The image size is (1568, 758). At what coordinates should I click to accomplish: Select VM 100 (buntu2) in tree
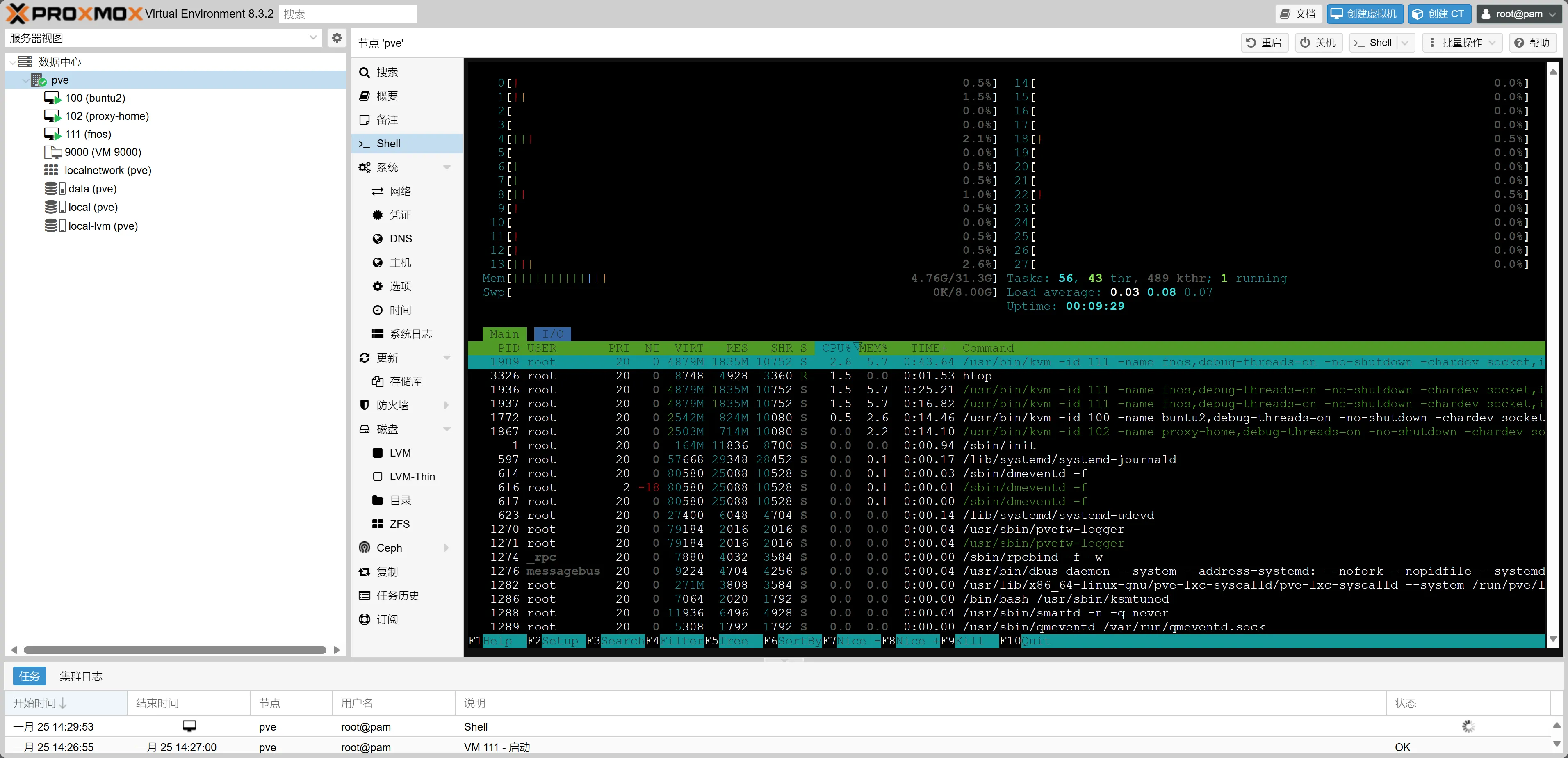pyautogui.click(x=95, y=98)
